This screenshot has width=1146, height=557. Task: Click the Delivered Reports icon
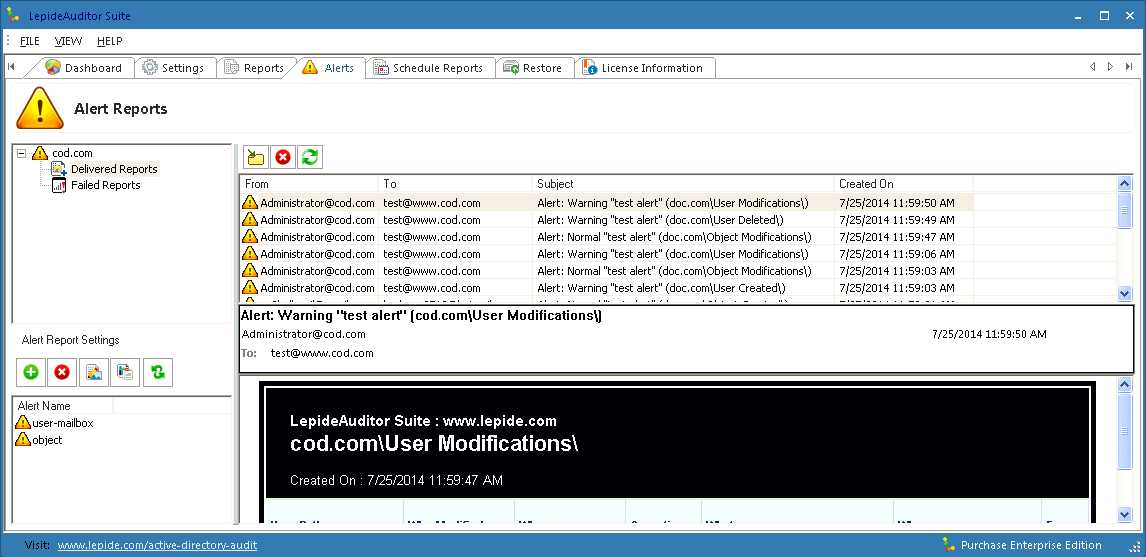[x=59, y=169]
